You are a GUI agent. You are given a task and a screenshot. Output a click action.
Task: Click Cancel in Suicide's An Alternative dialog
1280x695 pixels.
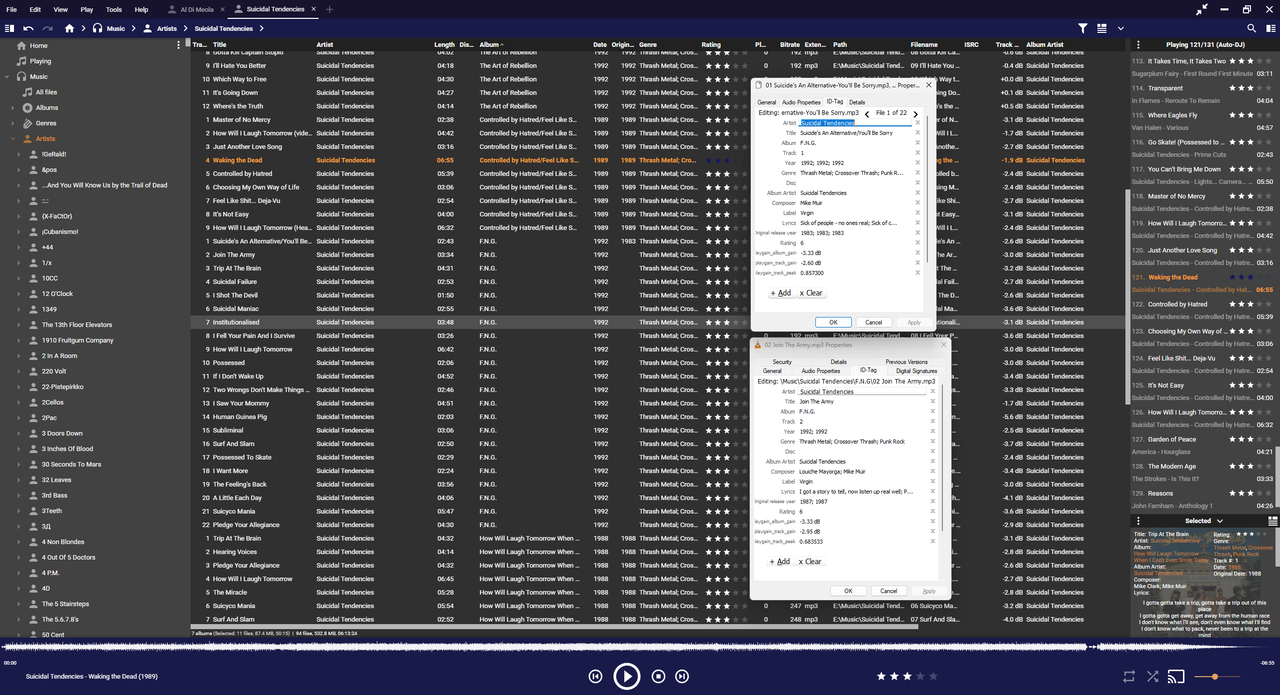(874, 322)
